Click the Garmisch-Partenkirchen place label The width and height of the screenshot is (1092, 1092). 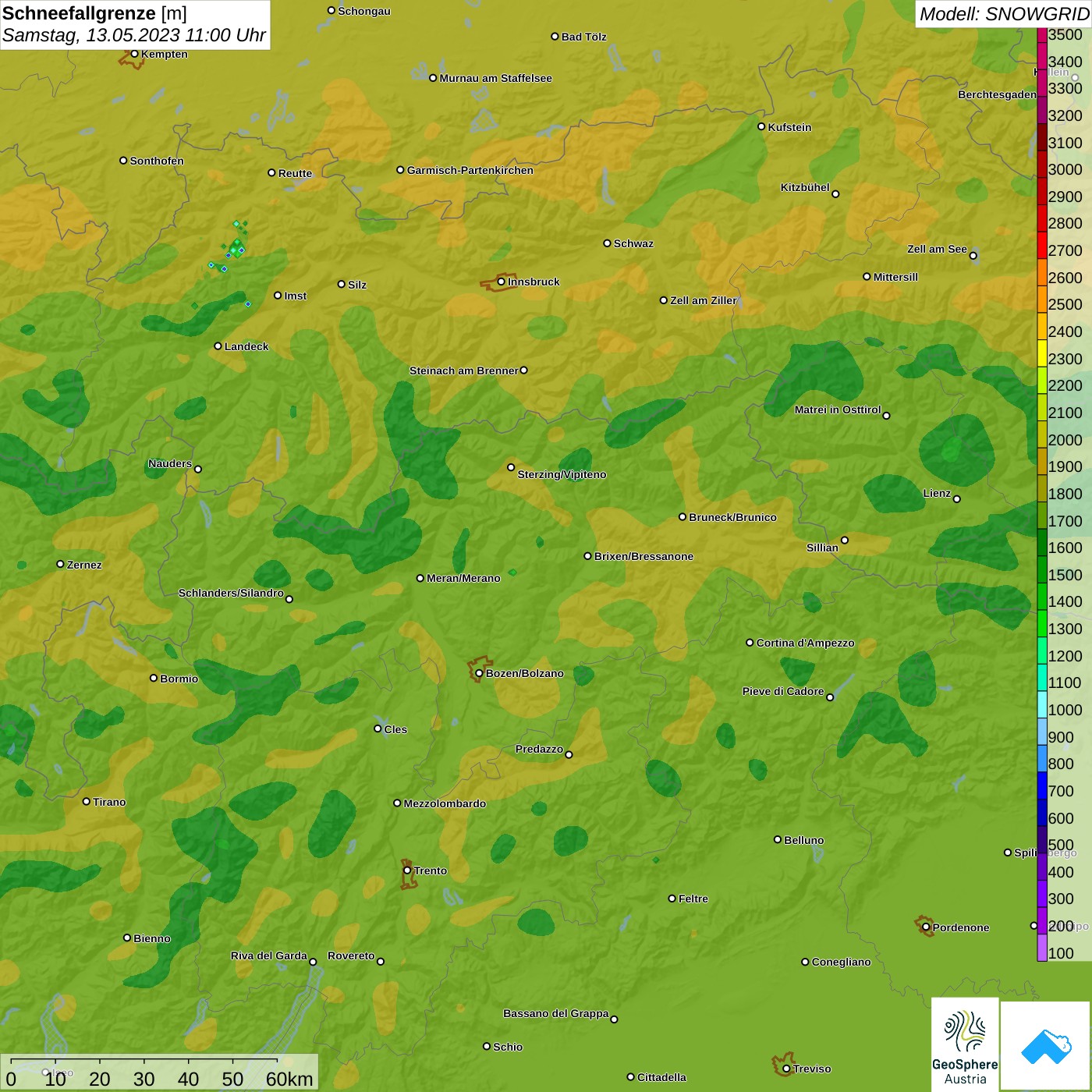[470, 170]
